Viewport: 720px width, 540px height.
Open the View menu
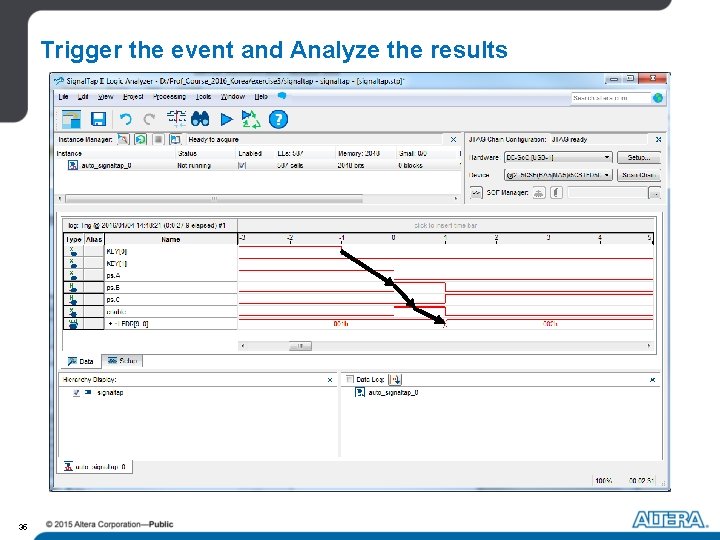[x=106, y=96]
